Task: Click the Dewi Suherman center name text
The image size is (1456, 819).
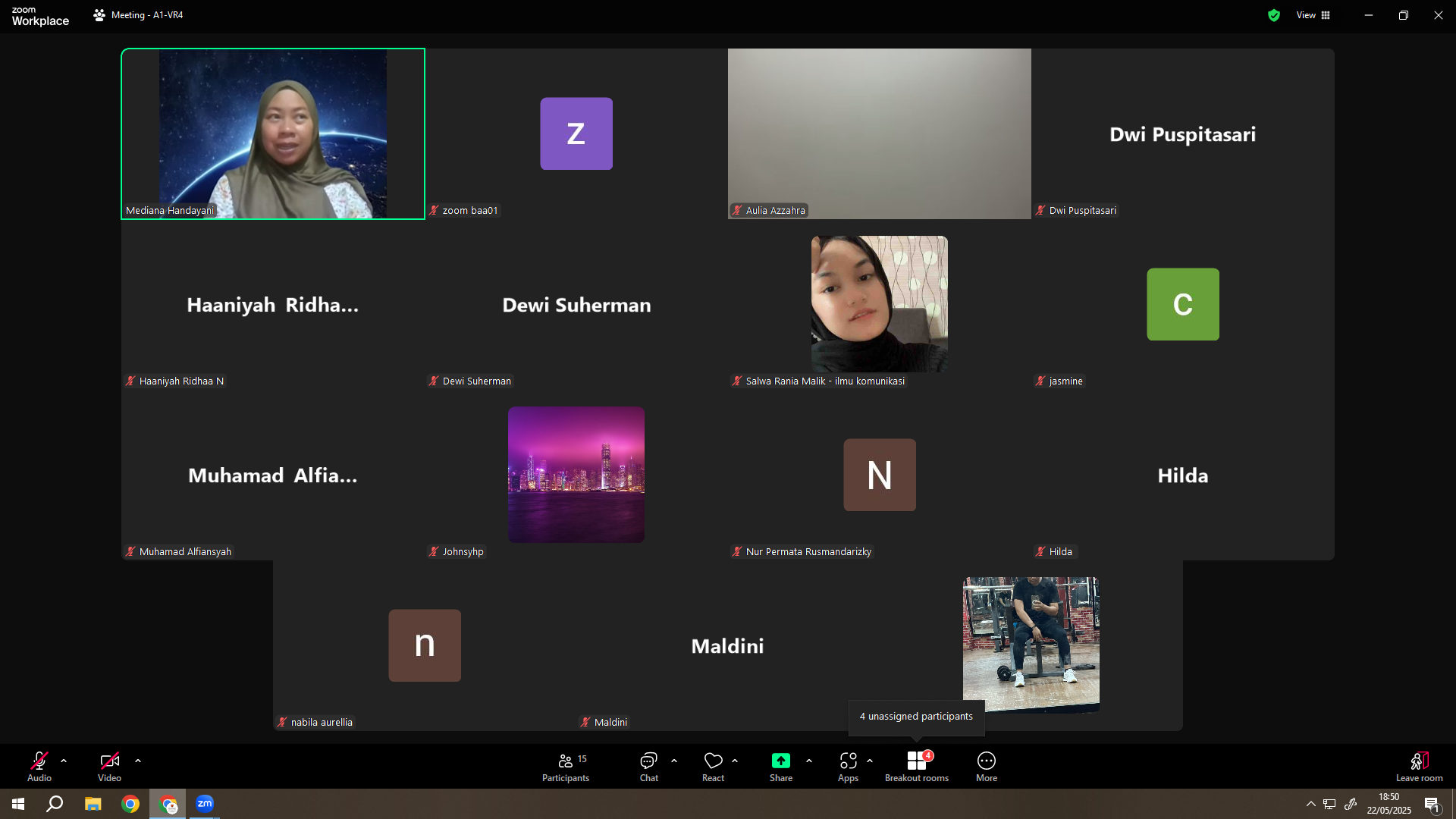Action: click(576, 305)
